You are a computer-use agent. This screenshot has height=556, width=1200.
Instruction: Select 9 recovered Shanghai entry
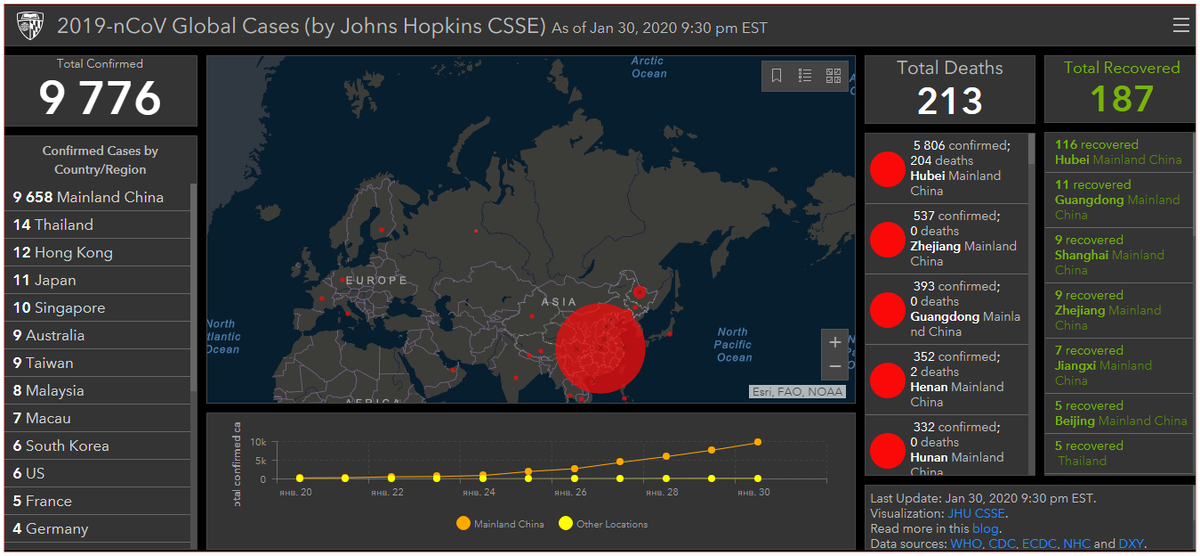tap(1118, 255)
